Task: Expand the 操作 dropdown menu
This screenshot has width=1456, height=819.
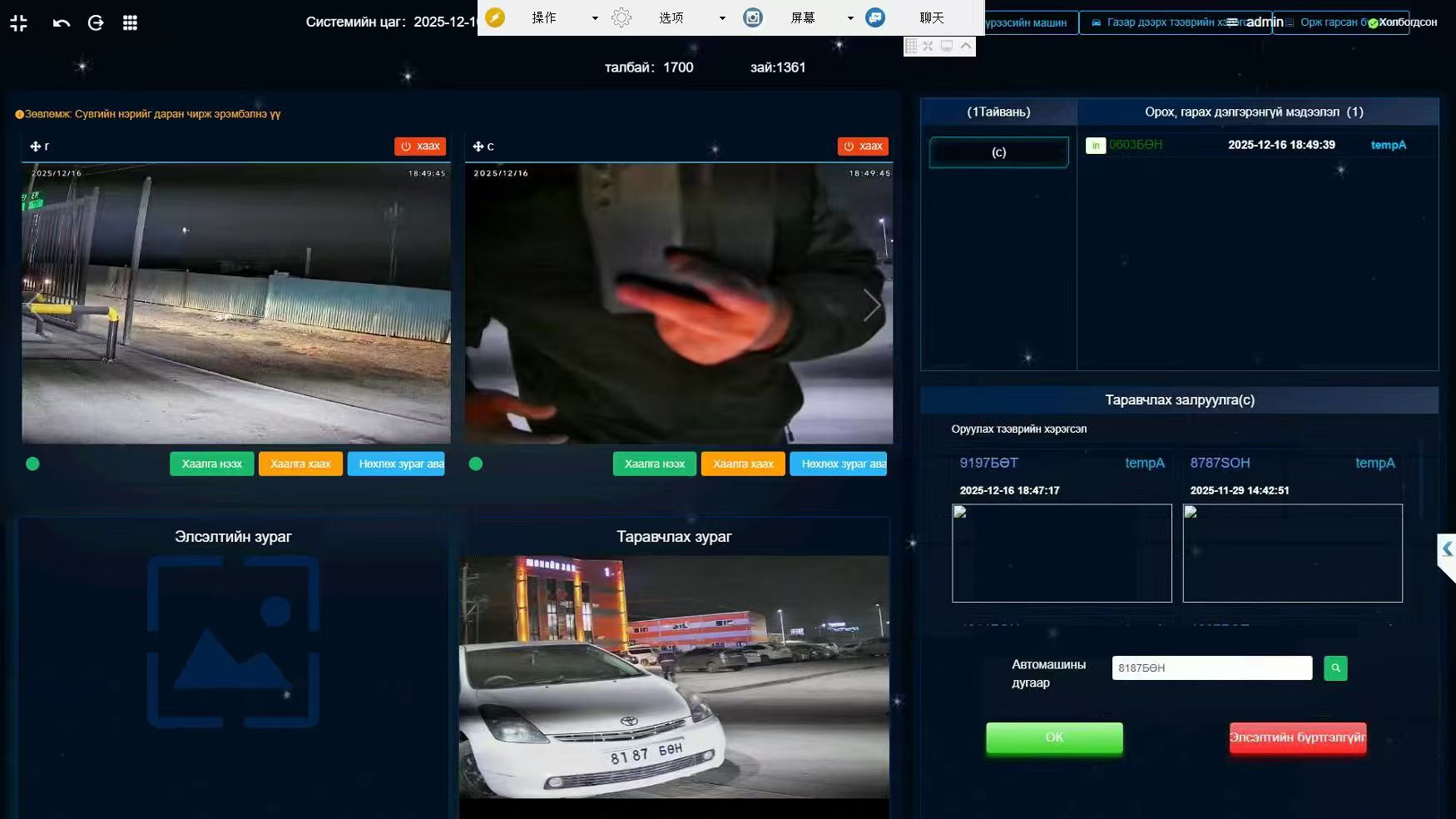Action: 595,18
